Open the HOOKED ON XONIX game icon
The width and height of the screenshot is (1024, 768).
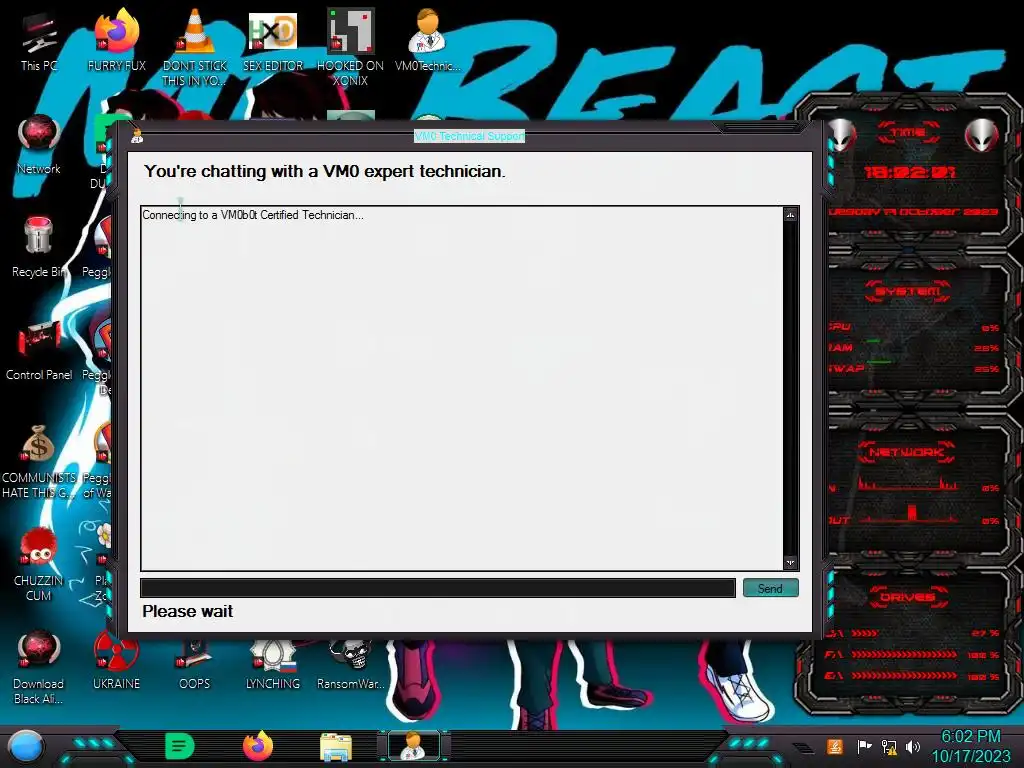click(351, 47)
